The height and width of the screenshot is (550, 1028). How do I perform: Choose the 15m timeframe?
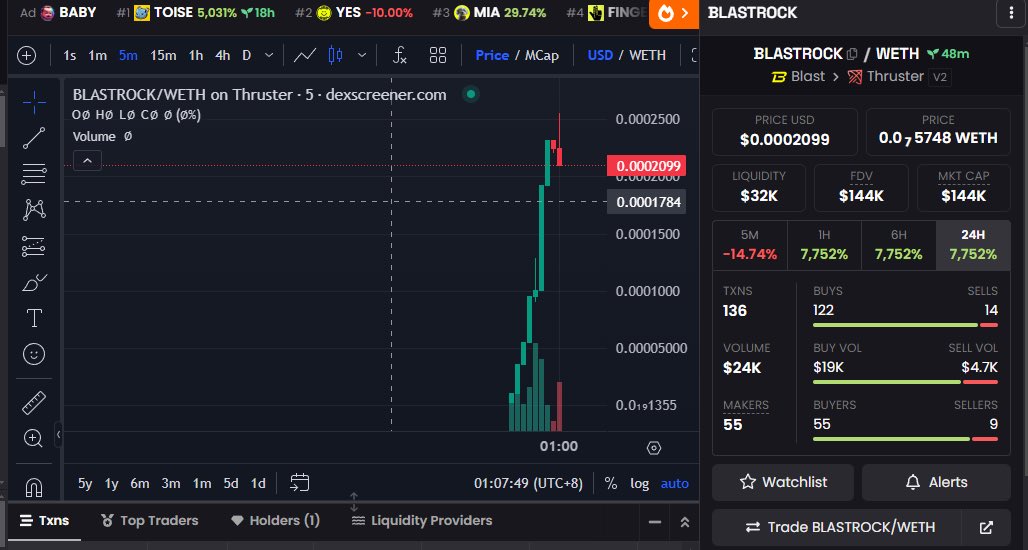coord(163,56)
